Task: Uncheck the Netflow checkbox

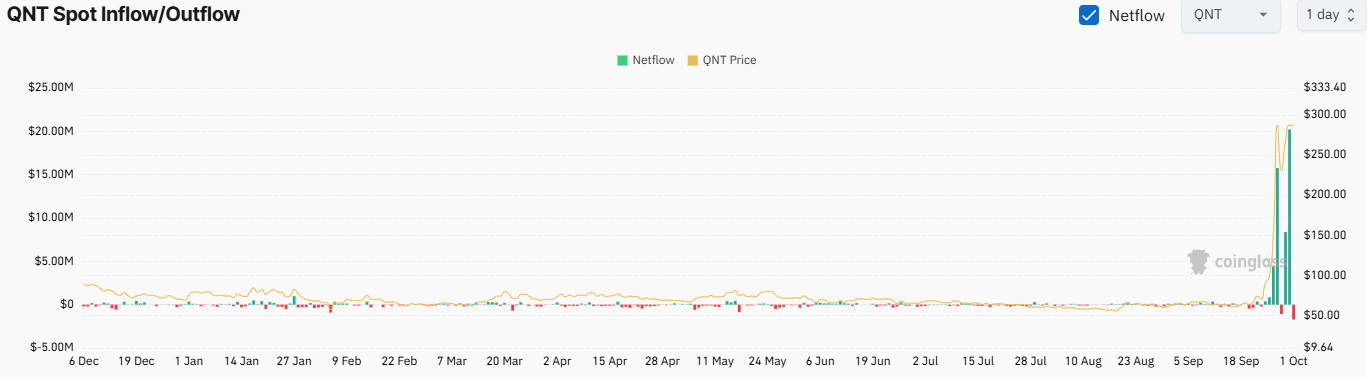Action: coord(1090,16)
